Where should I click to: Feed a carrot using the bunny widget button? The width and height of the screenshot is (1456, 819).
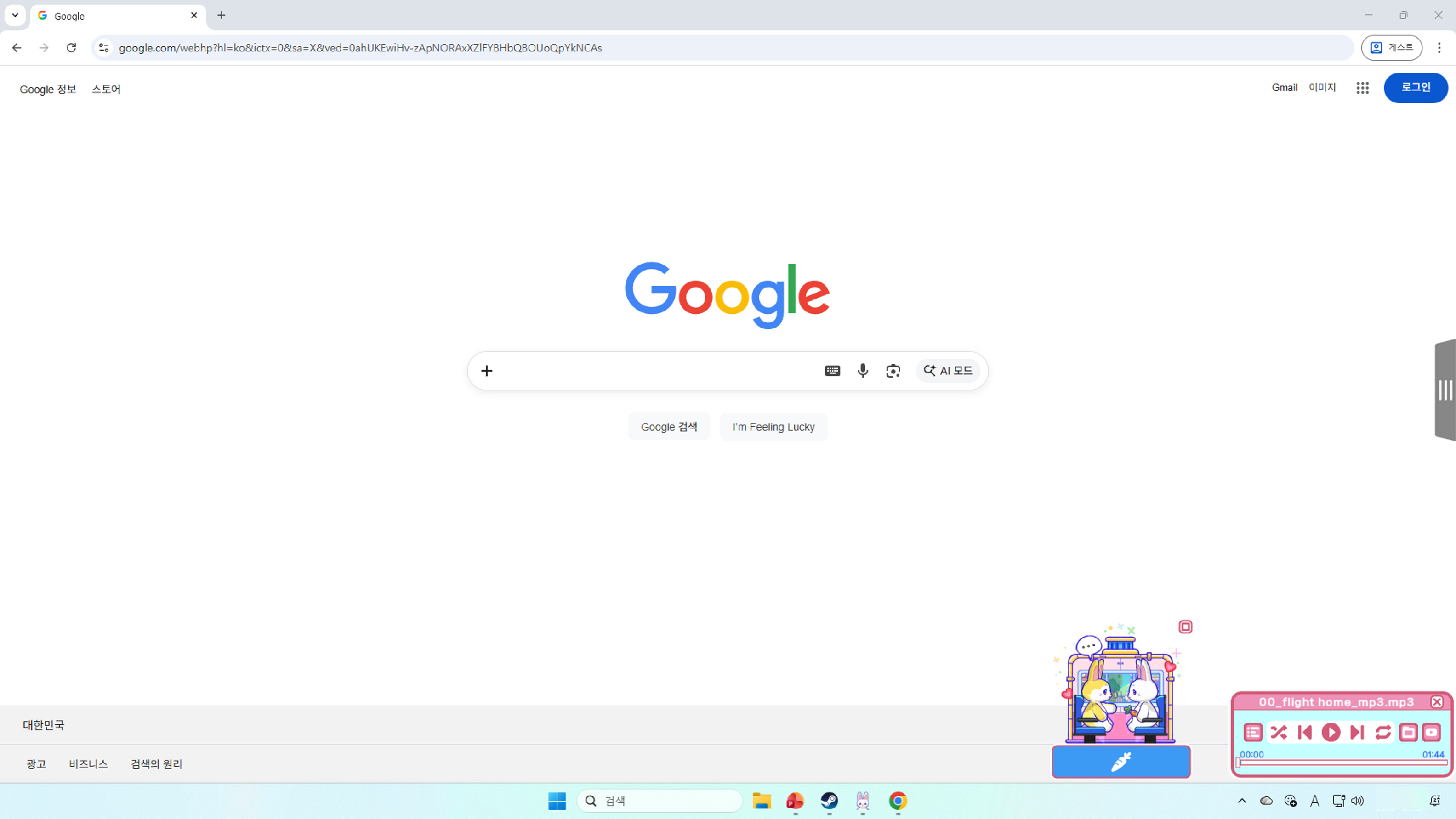pos(1121,762)
